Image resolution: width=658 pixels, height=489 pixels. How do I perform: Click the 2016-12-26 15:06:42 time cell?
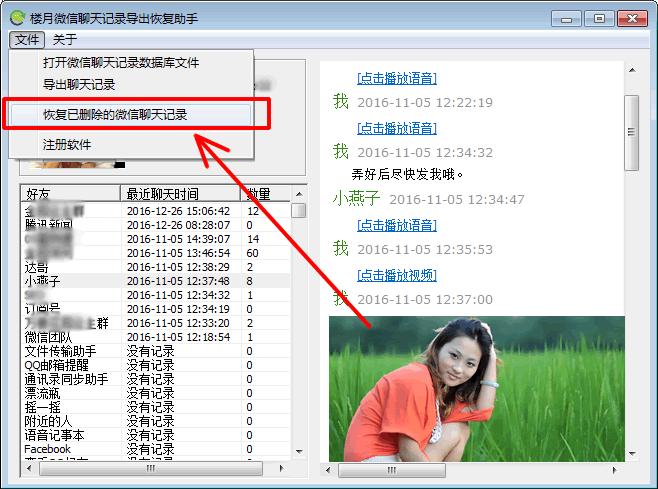178,211
